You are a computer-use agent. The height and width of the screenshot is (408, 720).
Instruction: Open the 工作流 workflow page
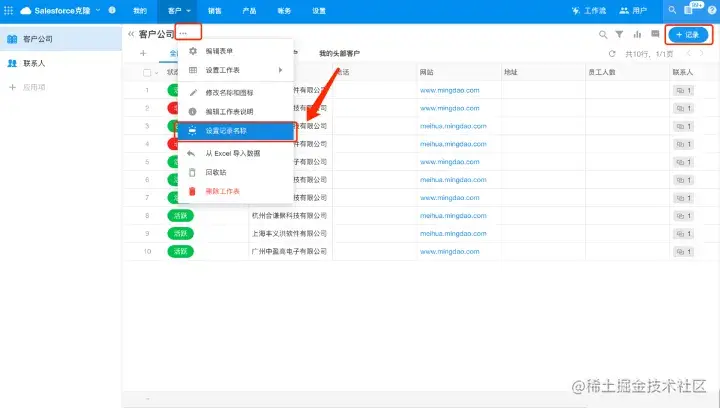589,11
